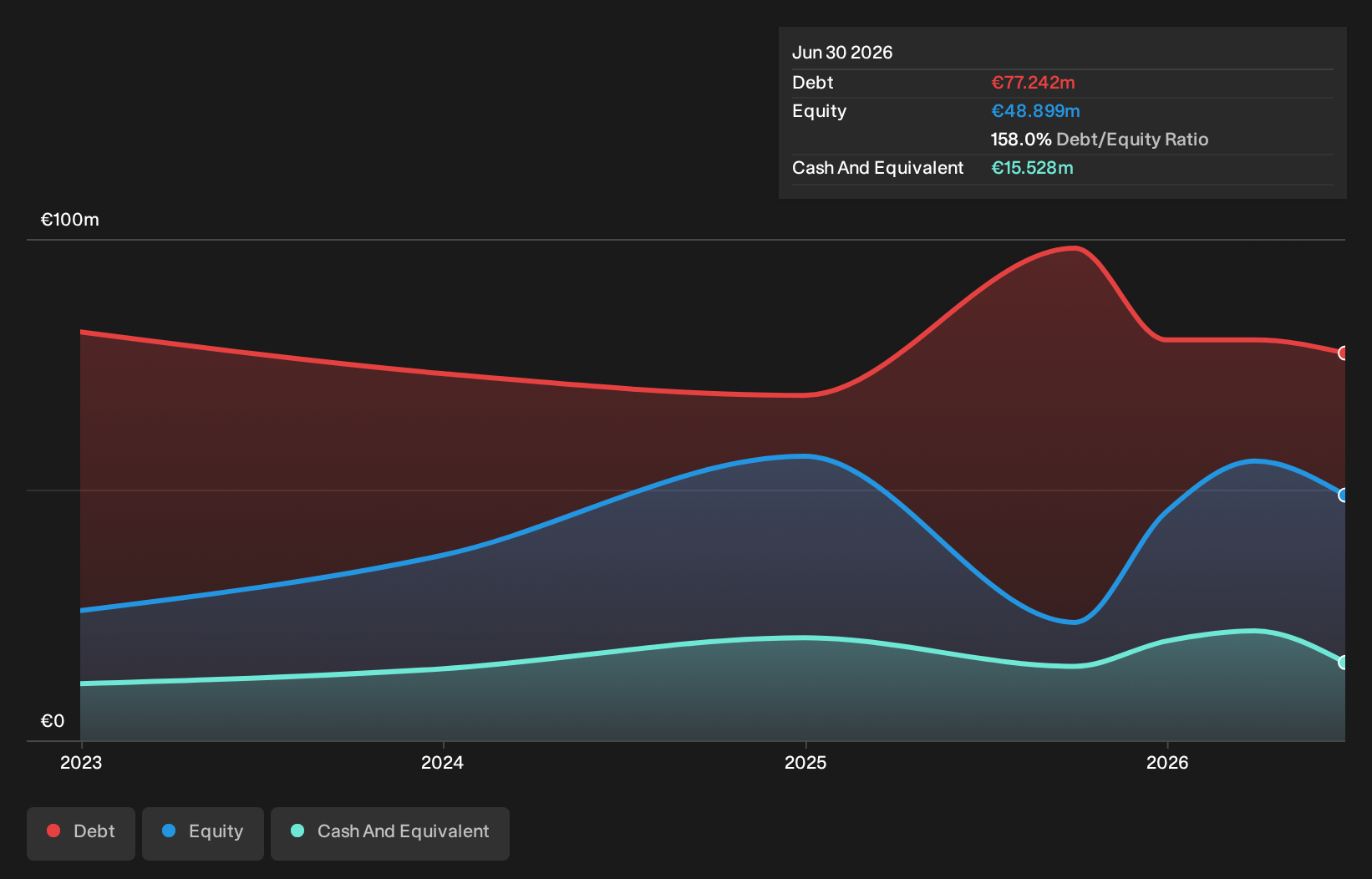Screen dimensions: 1372x879
Task: Click the €0 y-axis label
Action: pyautogui.click(x=53, y=721)
